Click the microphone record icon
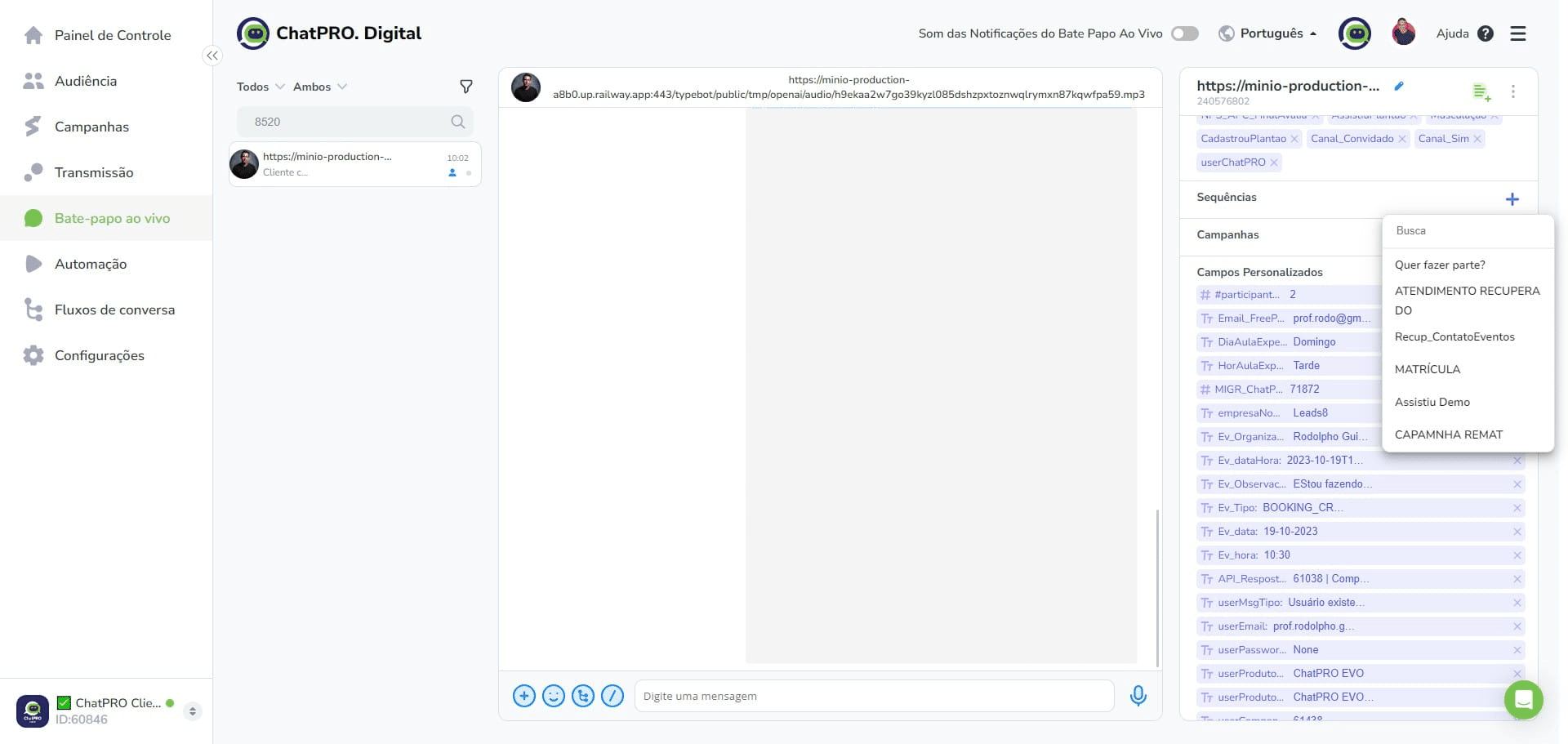Viewport: 1568px width, 744px height. 1138,696
